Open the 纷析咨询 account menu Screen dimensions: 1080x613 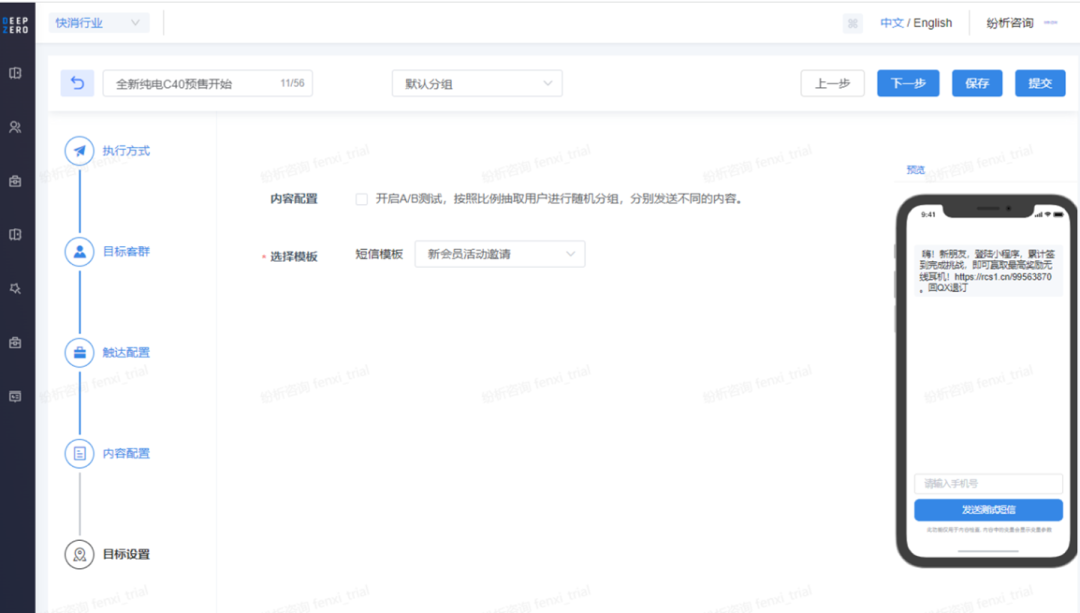1012,22
